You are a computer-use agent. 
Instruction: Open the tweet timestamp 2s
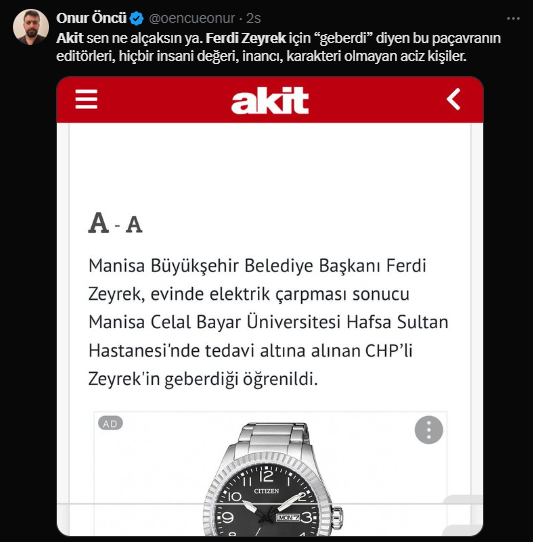253,18
